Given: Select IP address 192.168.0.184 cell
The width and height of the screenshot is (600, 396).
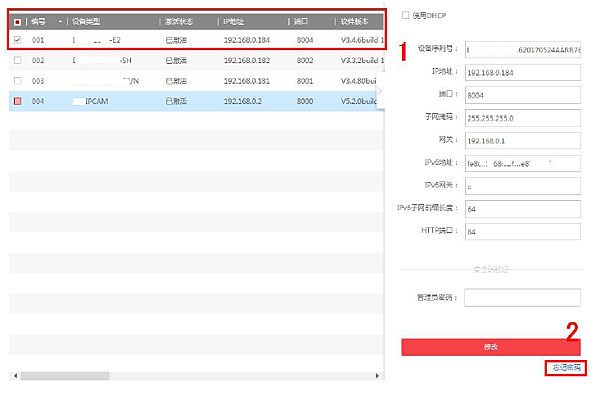Looking at the screenshot, I should point(247,40).
